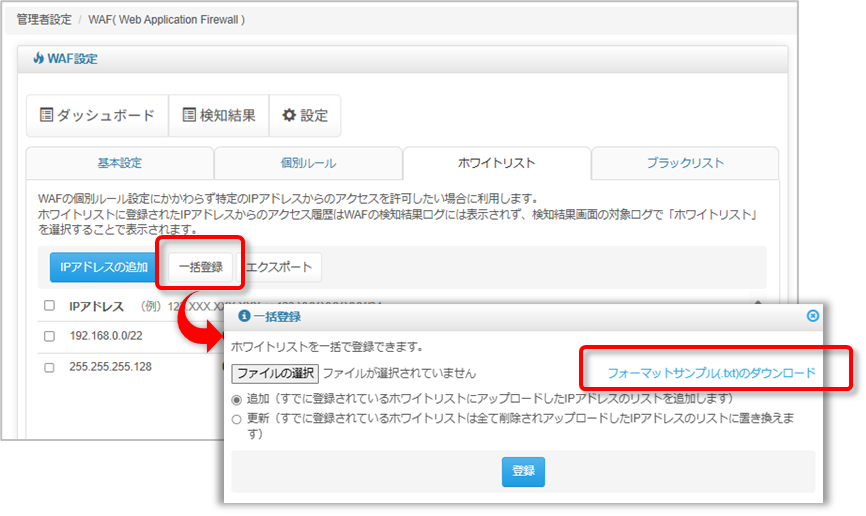Select the 追加 radio option
This screenshot has height=516, width=866.
pos(237,399)
